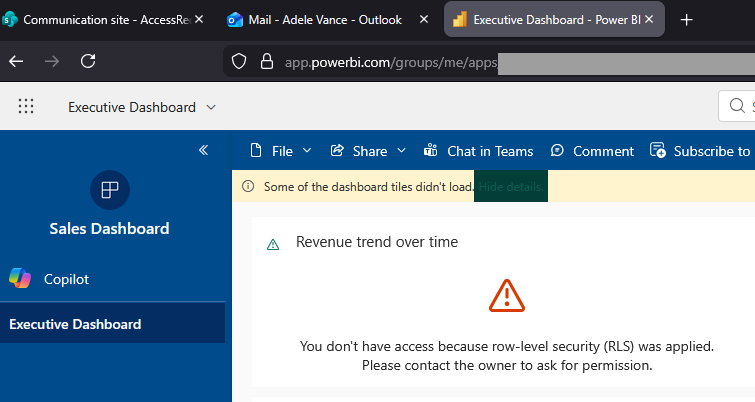Open the File menu dropdown
This screenshot has width=755, height=402.
point(281,151)
